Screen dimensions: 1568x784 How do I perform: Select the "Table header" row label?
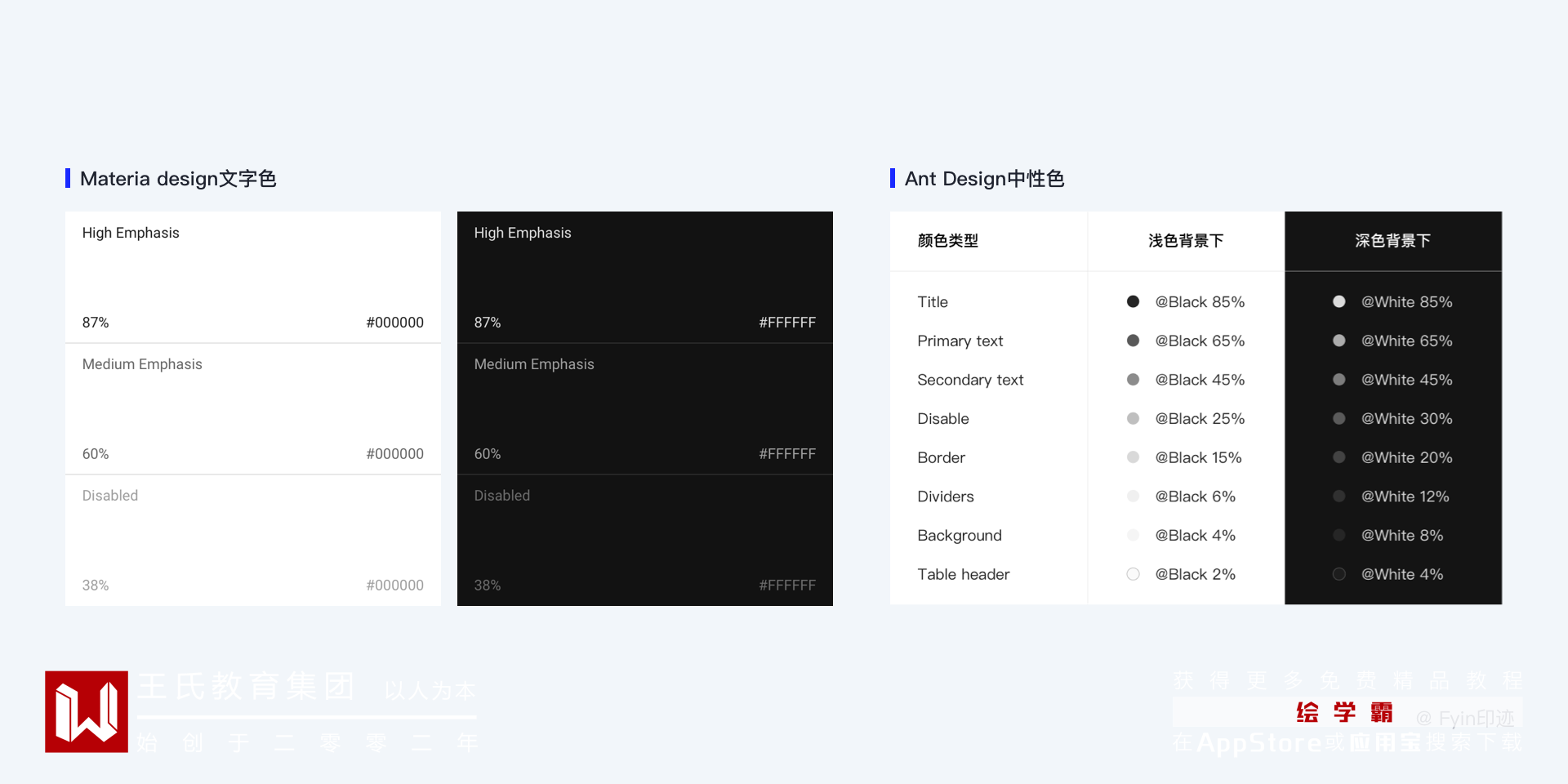coord(964,575)
